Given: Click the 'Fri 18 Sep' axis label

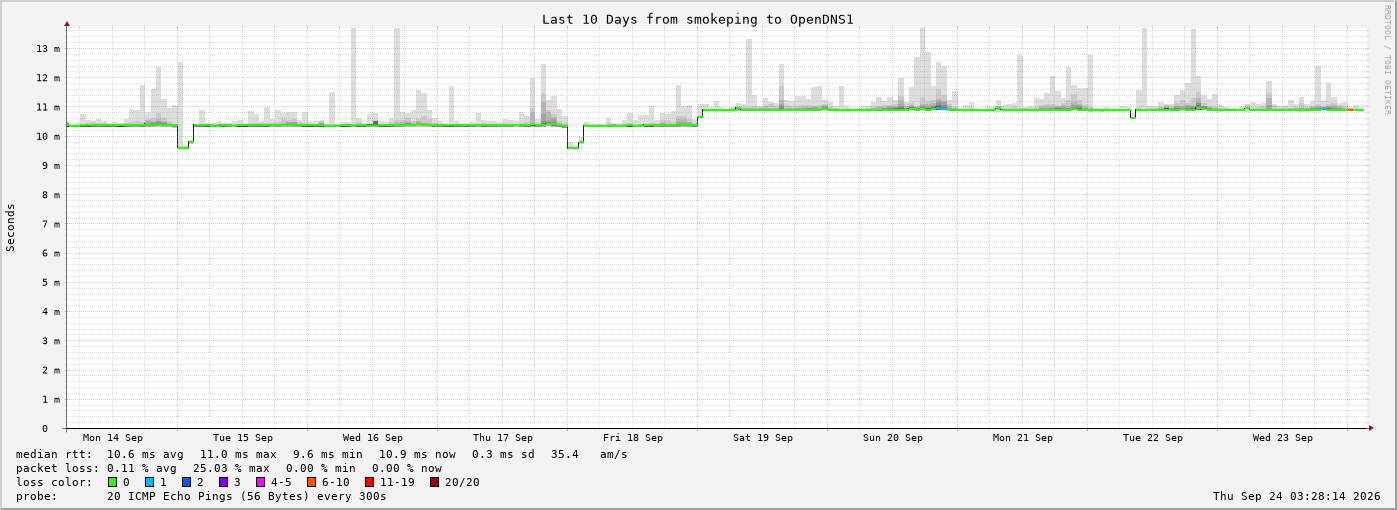Looking at the screenshot, I should click(633, 438).
